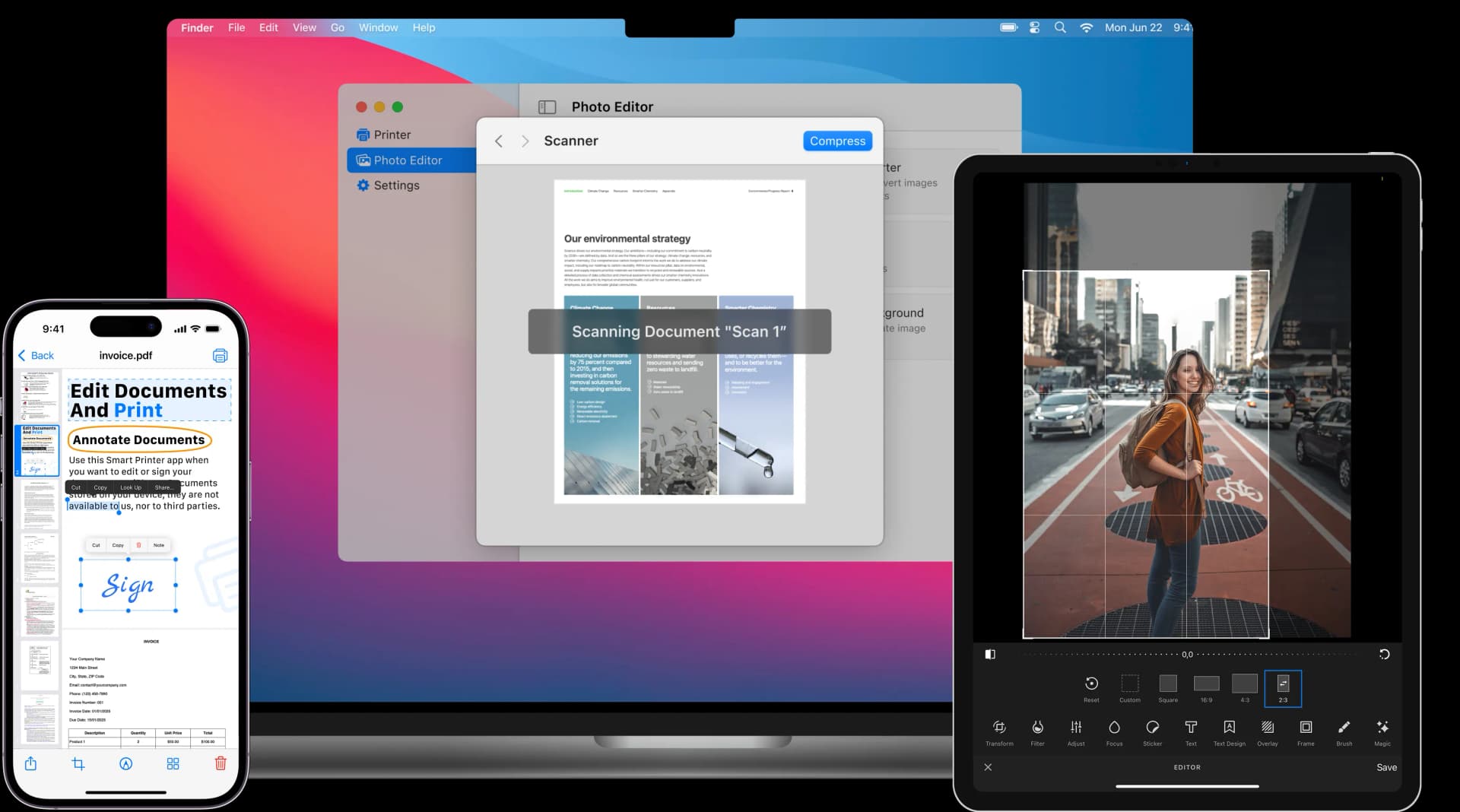Tap the printer icon on iPhone header
This screenshot has width=1460, height=812.
pos(220,355)
